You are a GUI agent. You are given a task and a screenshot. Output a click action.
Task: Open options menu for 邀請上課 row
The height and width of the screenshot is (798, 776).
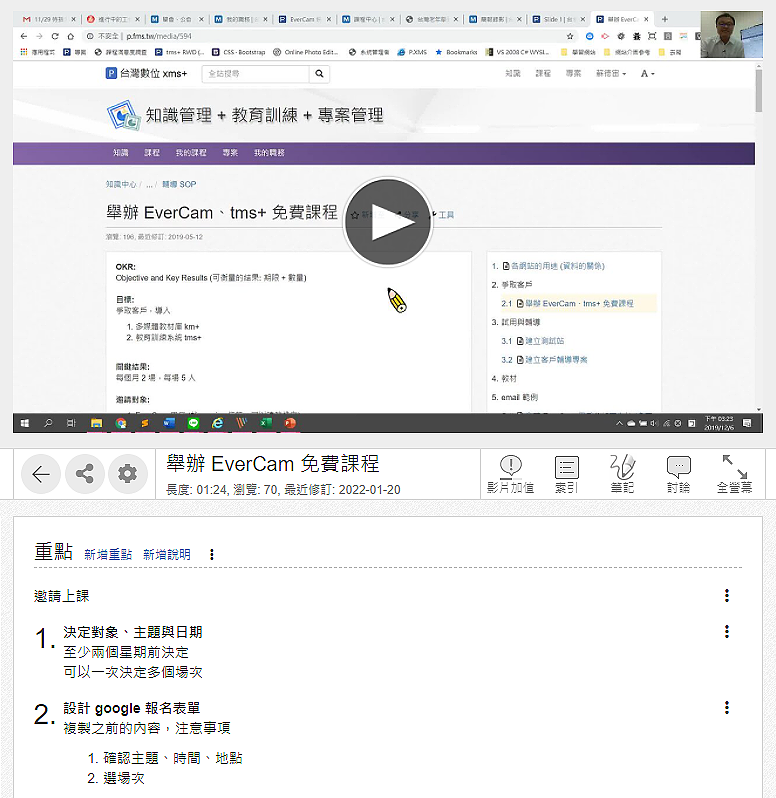pyautogui.click(x=726, y=596)
